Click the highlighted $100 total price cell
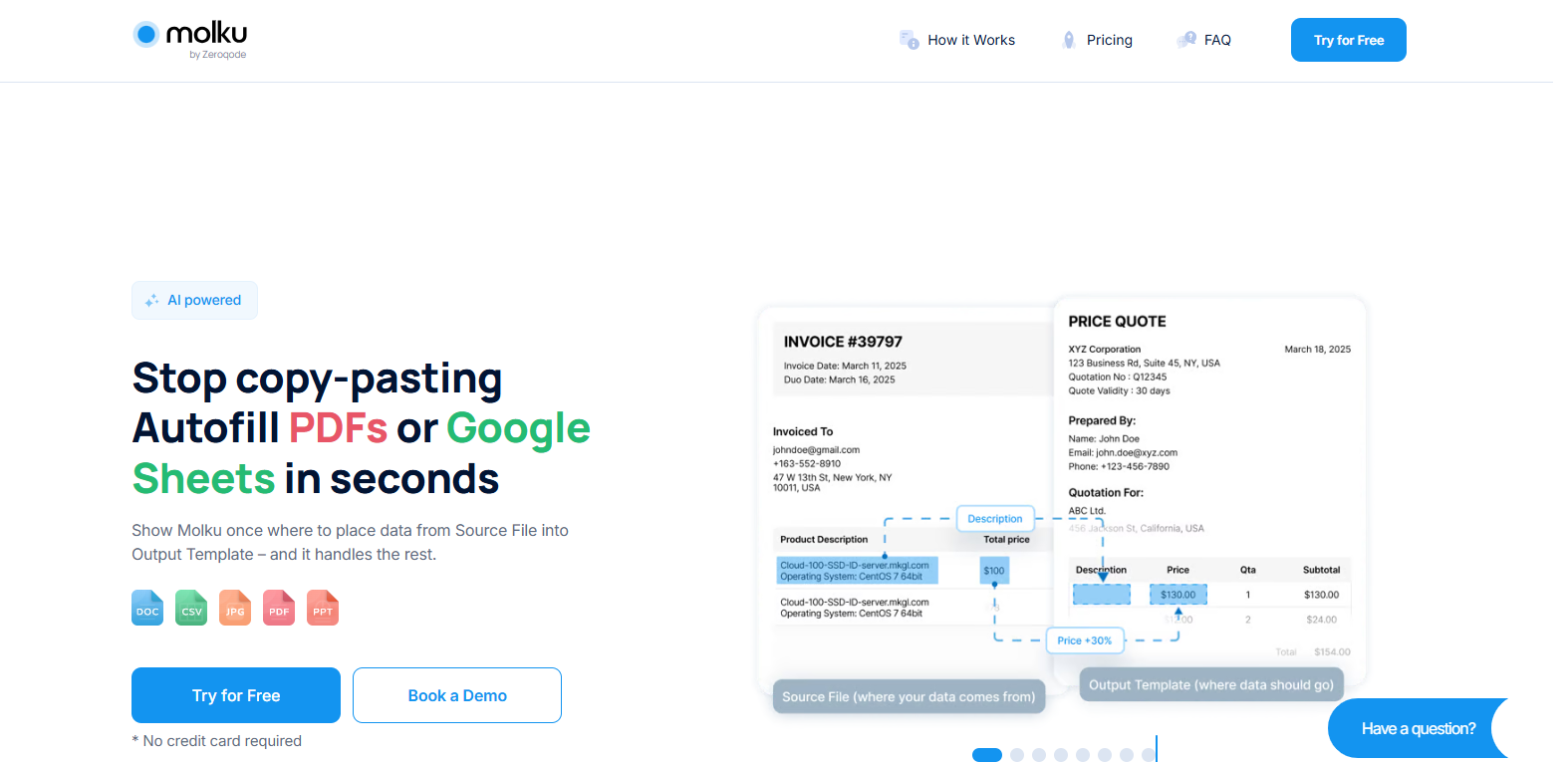 tap(994, 571)
